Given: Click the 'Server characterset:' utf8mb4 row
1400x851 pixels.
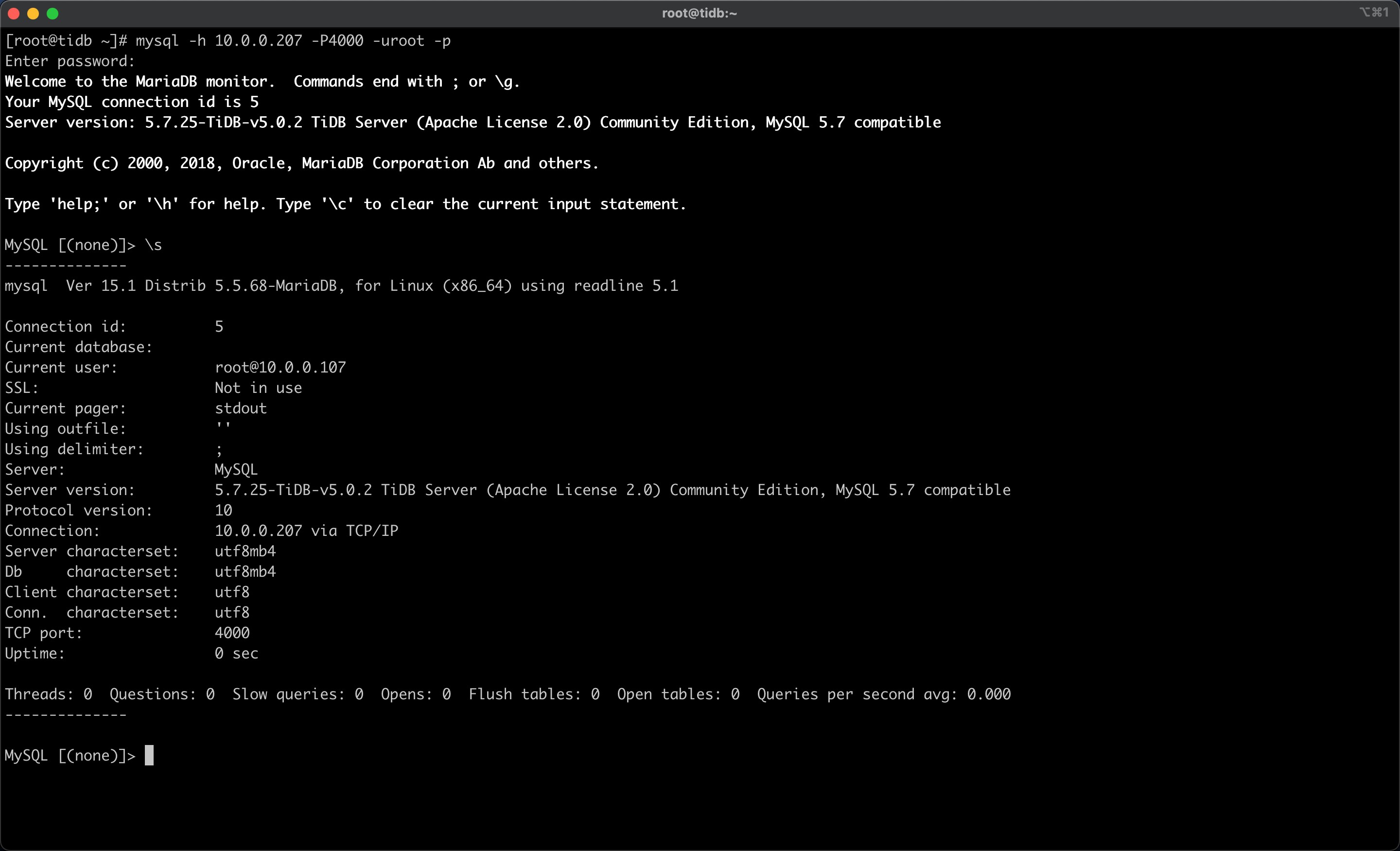Looking at the screenshot, I should [x=140, y=552].
